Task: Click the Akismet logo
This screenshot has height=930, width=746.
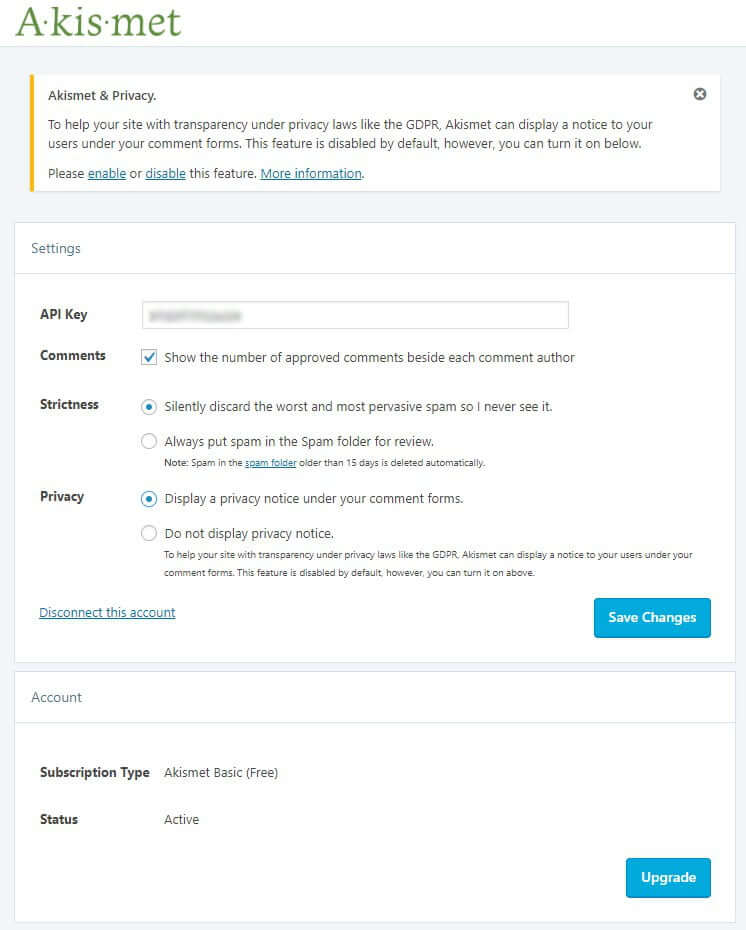Action: pos(98,22)
